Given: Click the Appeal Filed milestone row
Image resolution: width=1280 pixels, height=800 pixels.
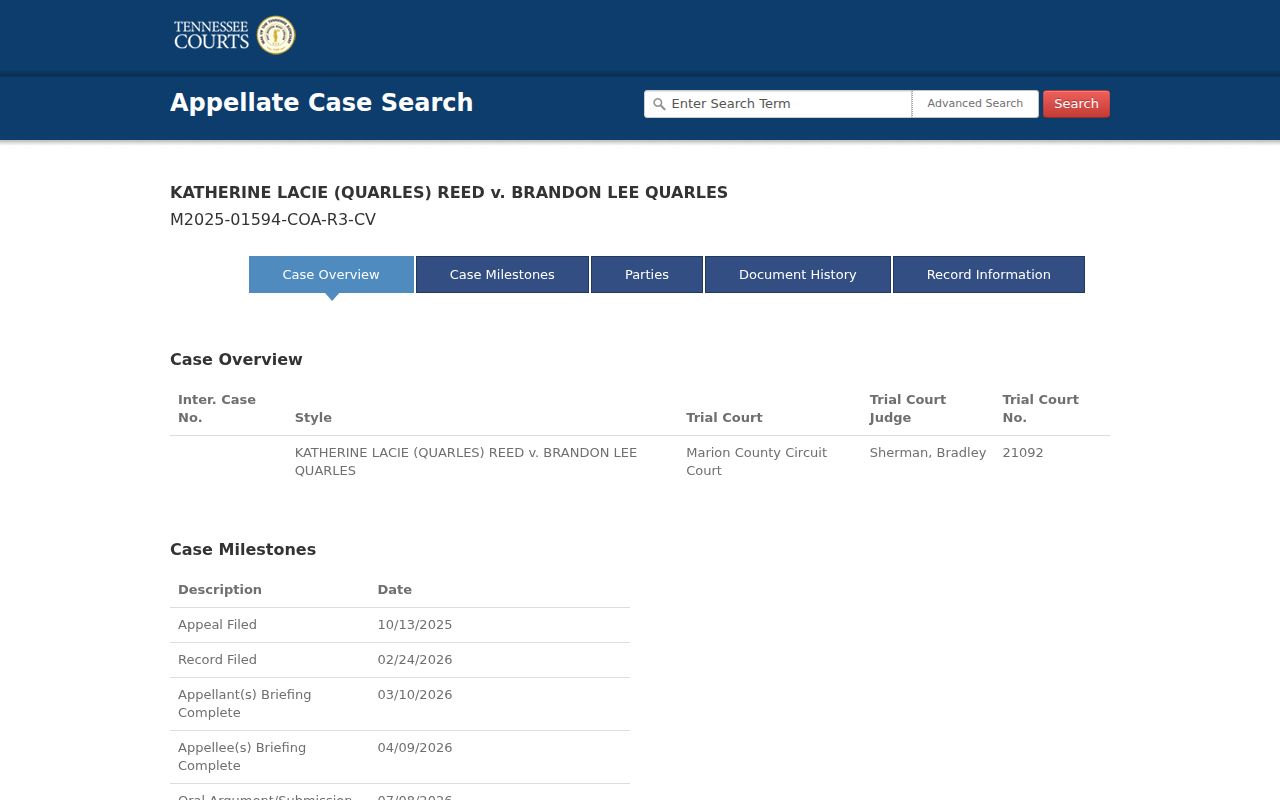Looking at the screenshot, I should pyautogui.click(x=400, y=625).
